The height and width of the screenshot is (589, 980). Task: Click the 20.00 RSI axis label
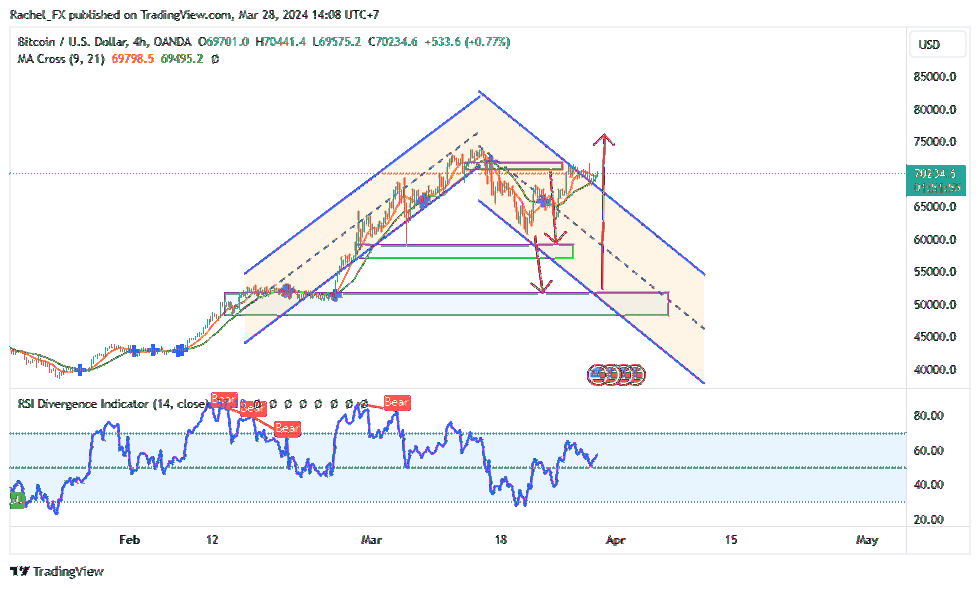click(x=928, y=520)
